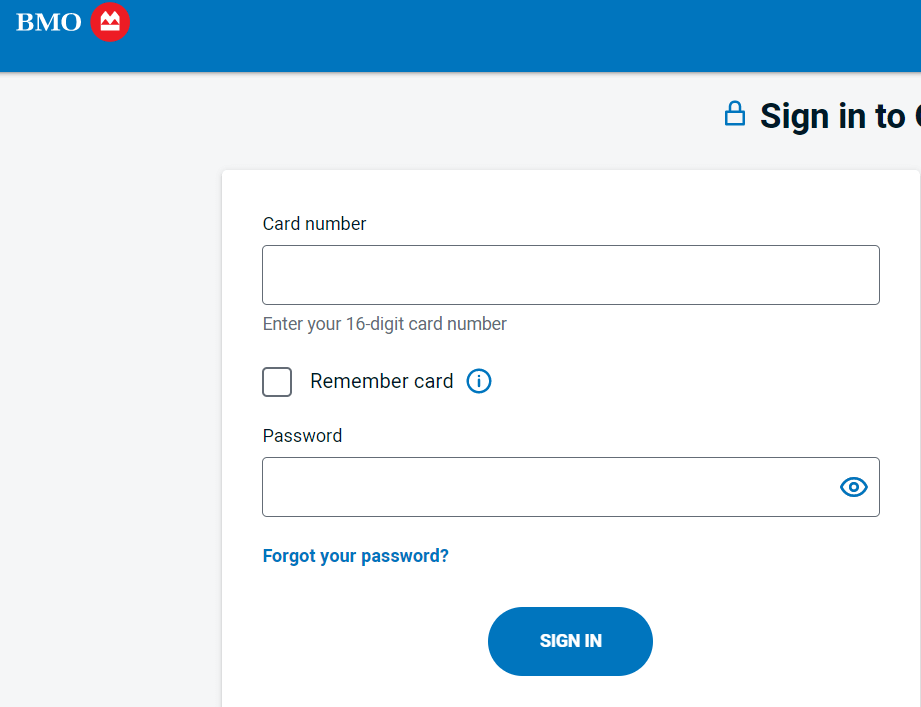
Task: Show password using the eye icon
Action: tap(853, 487)
